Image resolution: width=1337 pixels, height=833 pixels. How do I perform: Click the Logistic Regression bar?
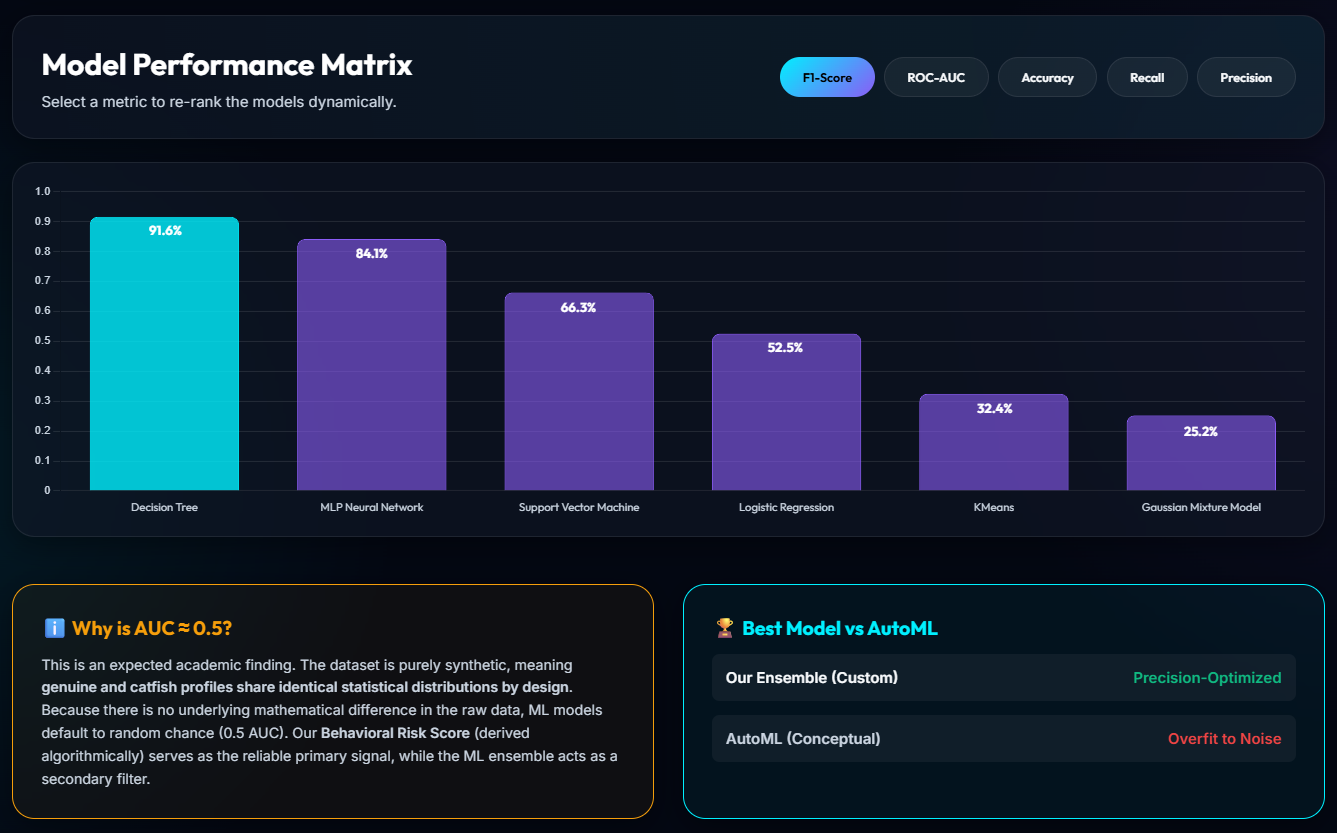click(786, 412)
